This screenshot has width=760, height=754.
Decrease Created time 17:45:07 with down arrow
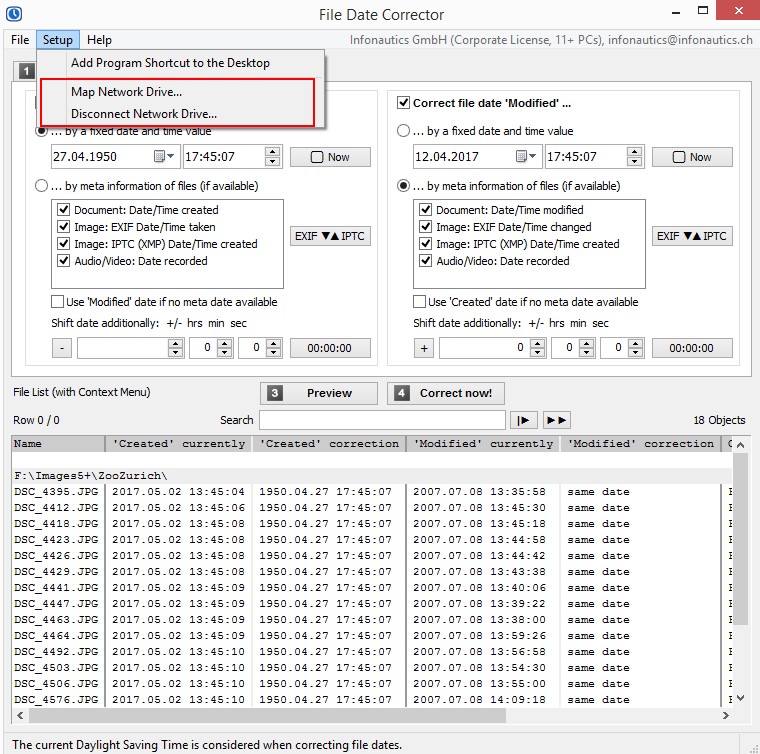272,162
